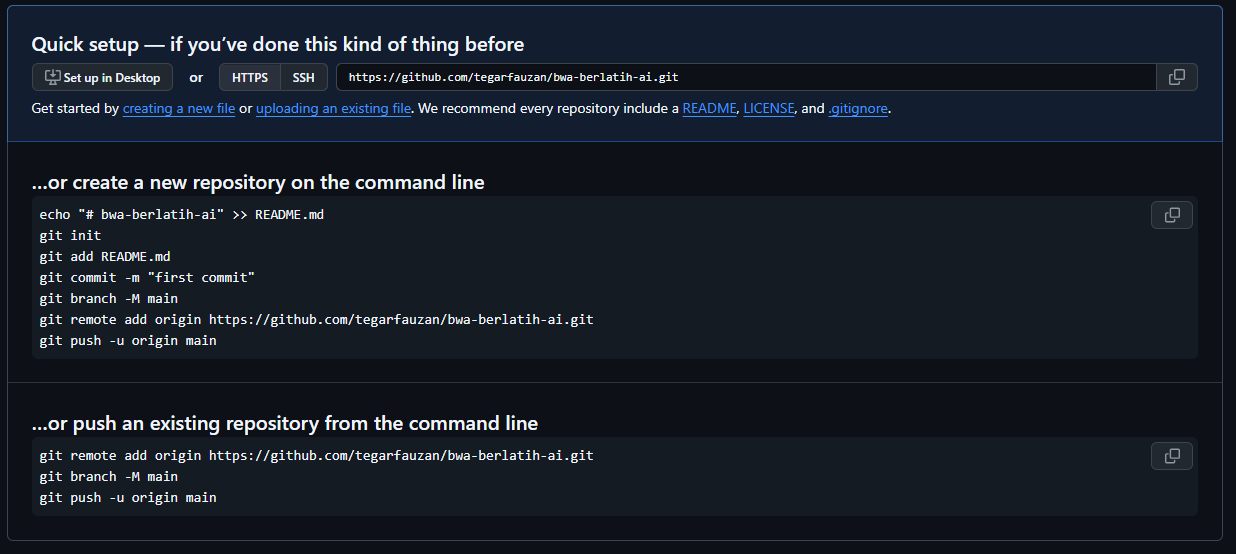
Task: Switch to the SSH clone protocol
Action: 303,77
